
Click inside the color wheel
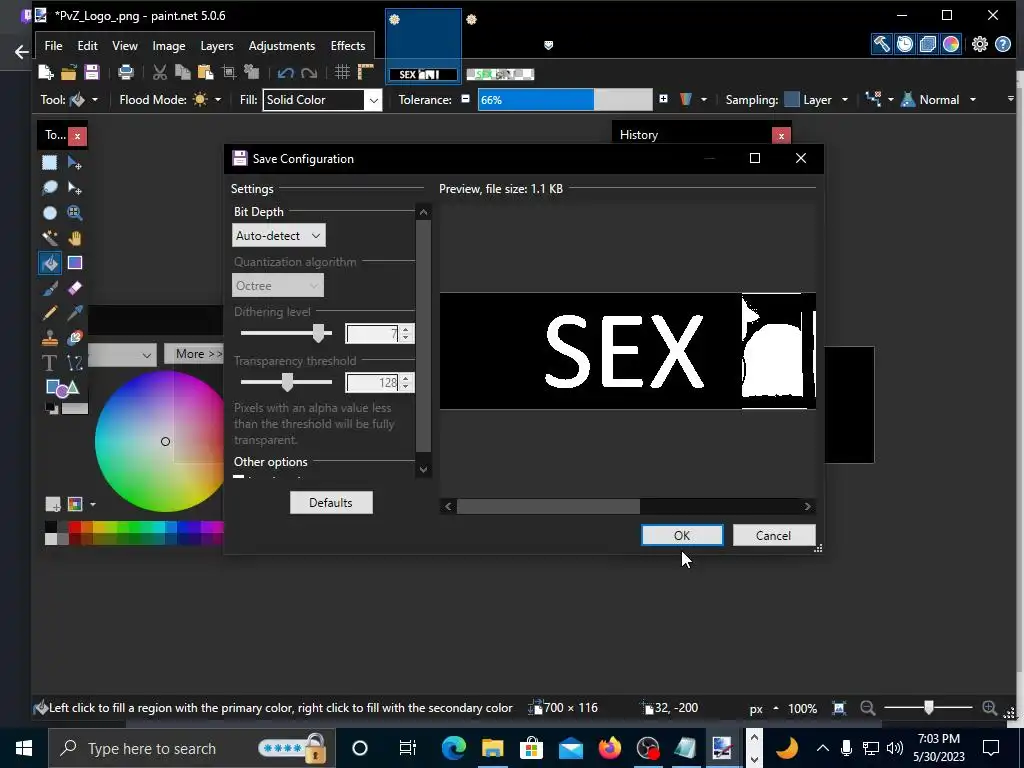[x=160, y=441]
